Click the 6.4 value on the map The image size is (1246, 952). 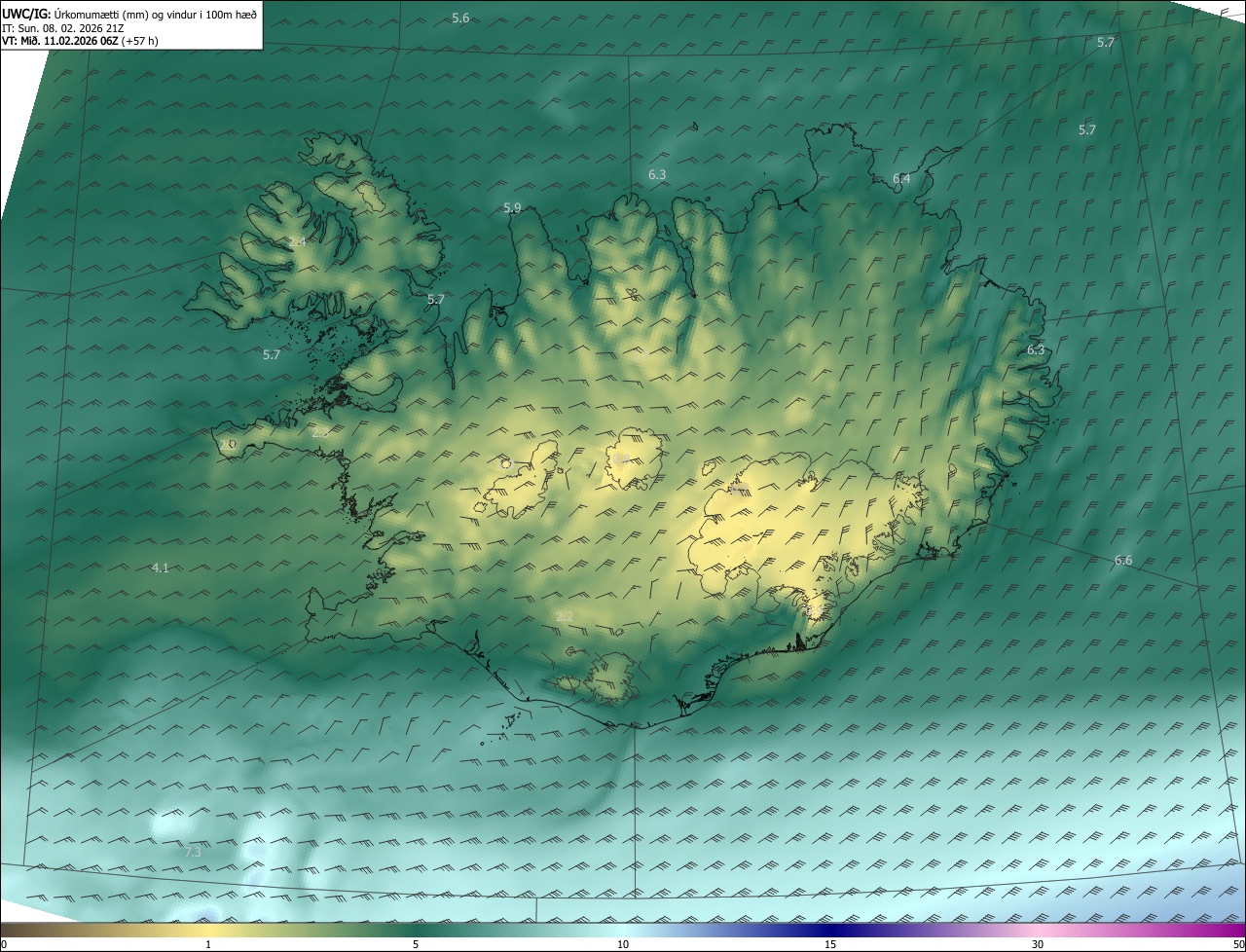901,178
